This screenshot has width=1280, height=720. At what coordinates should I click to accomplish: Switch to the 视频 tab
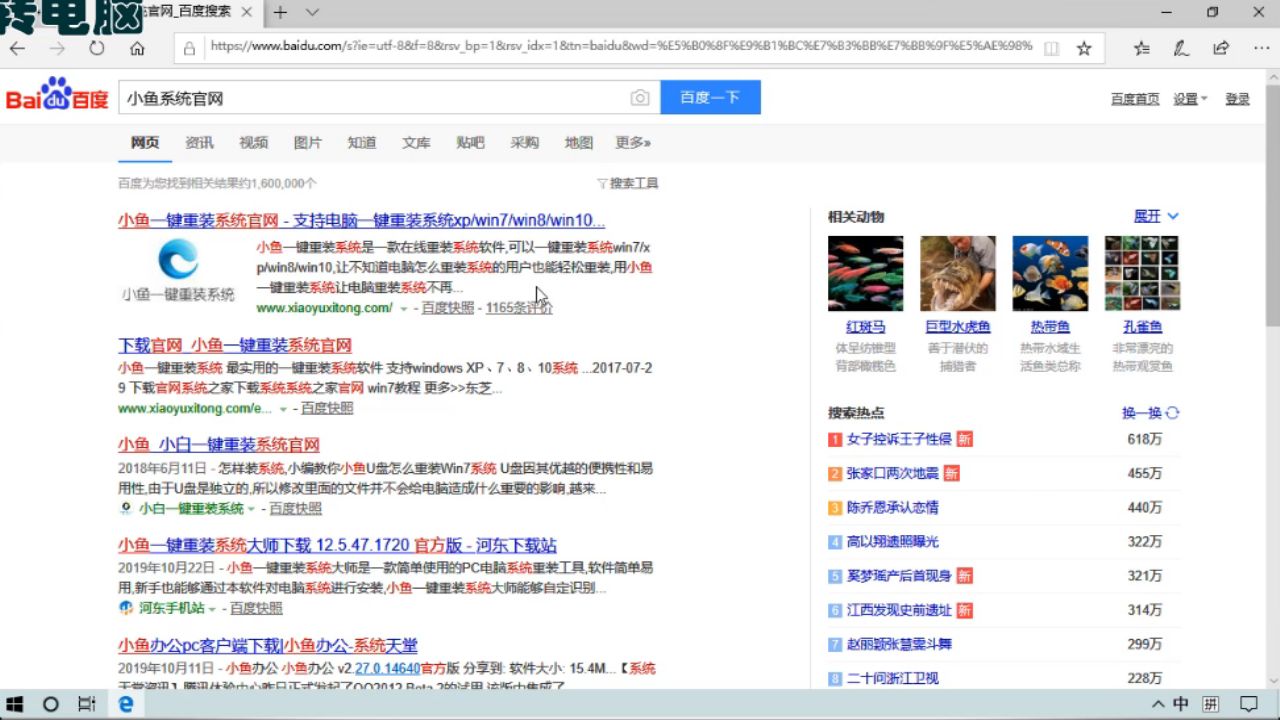point(253,143)
